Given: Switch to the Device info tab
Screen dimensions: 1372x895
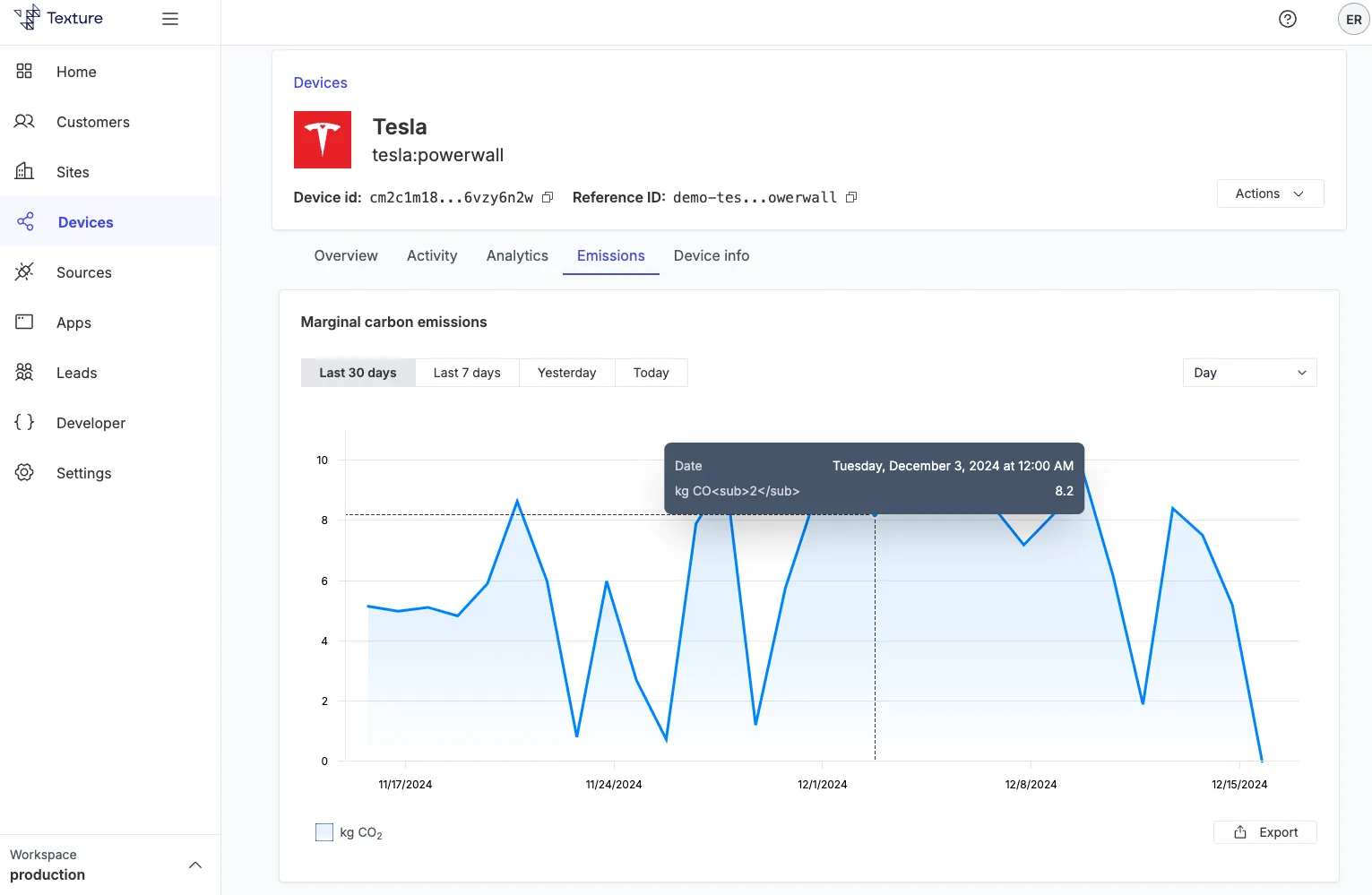Looking at the screenshot, I should (x=712, y=255).
